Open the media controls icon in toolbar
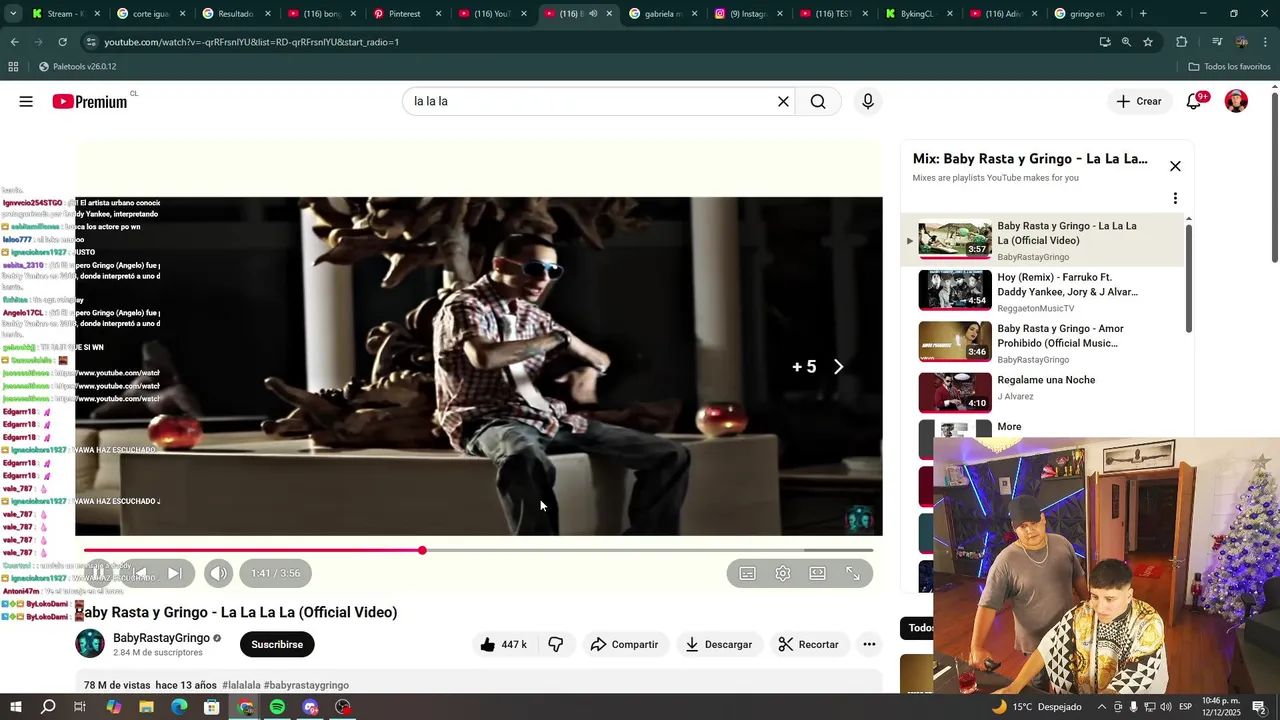 [1217, 42]
